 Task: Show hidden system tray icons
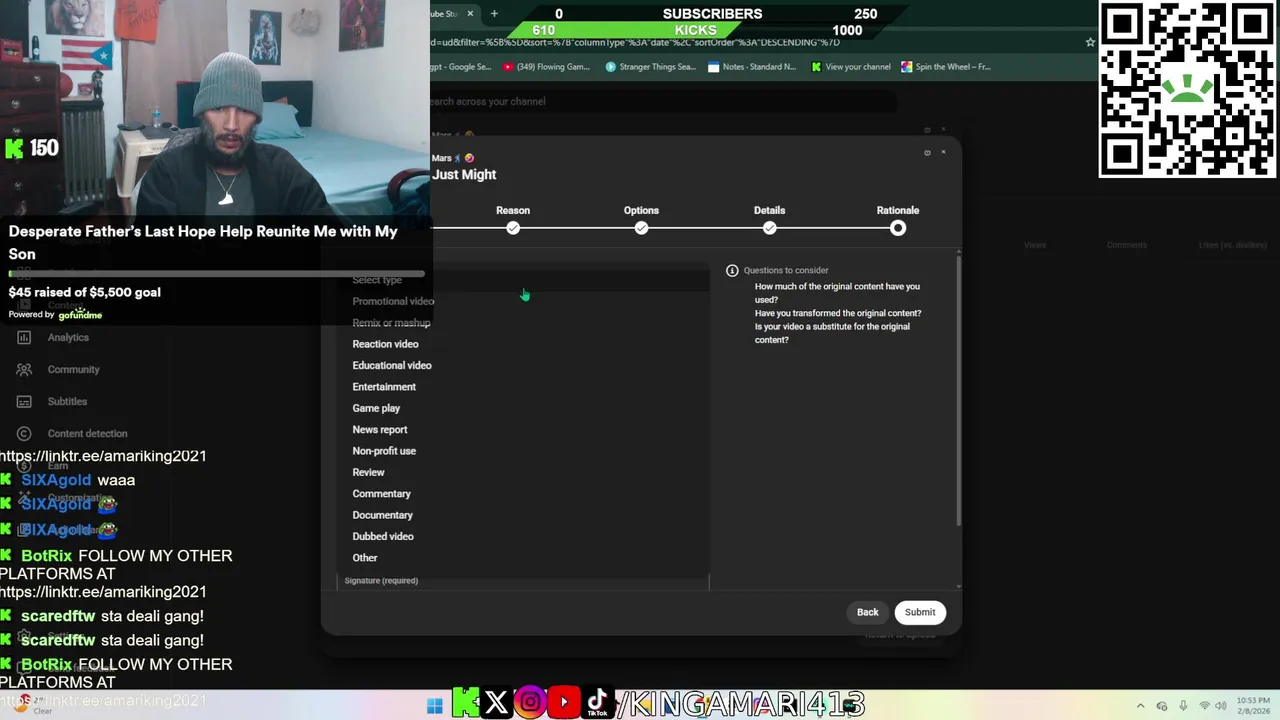pyautogui.click(x=1140, y=706)
